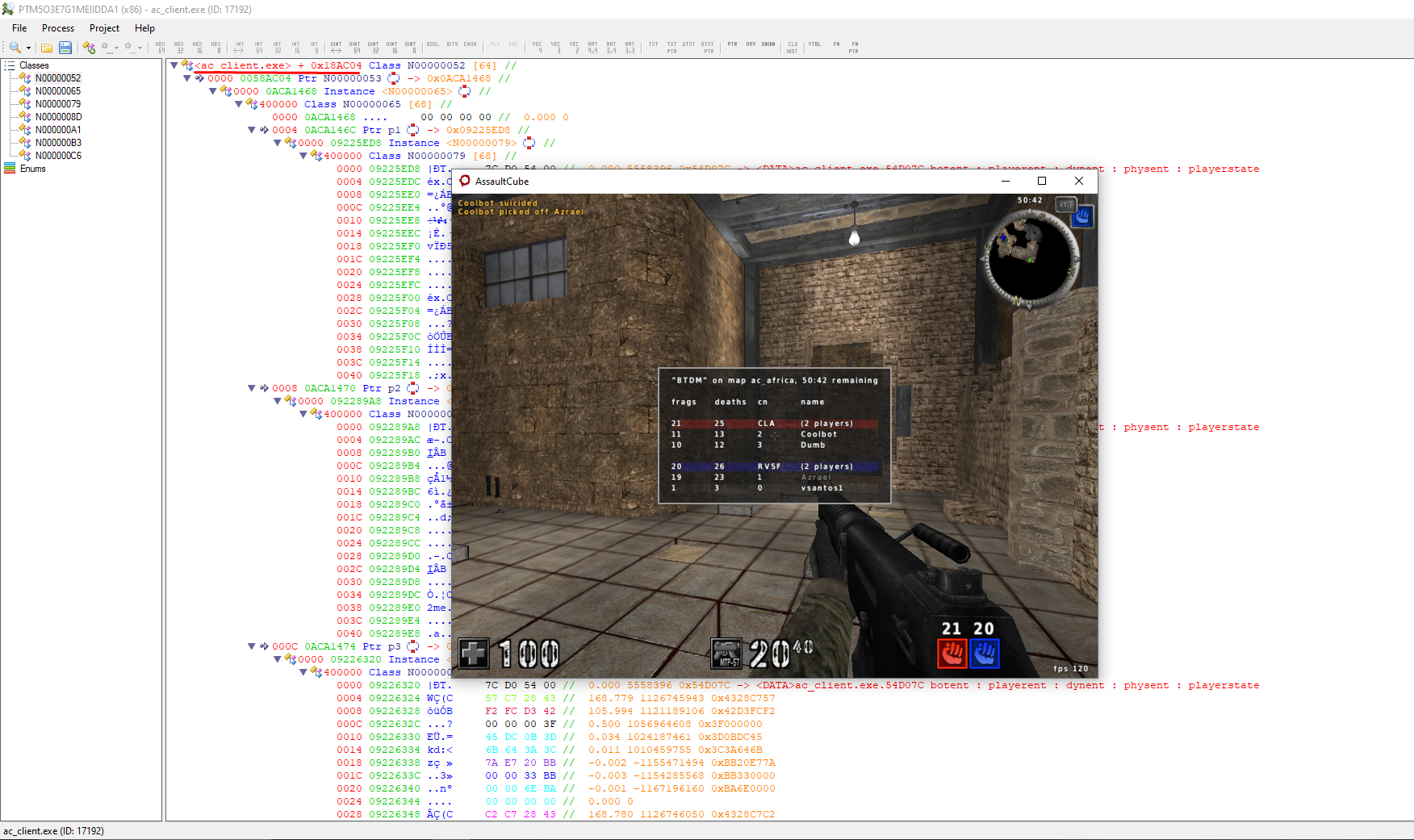Viewport: 1414px width, 840px height.
Task: Select class N000000A1 in Classes list
Action: 58,130
